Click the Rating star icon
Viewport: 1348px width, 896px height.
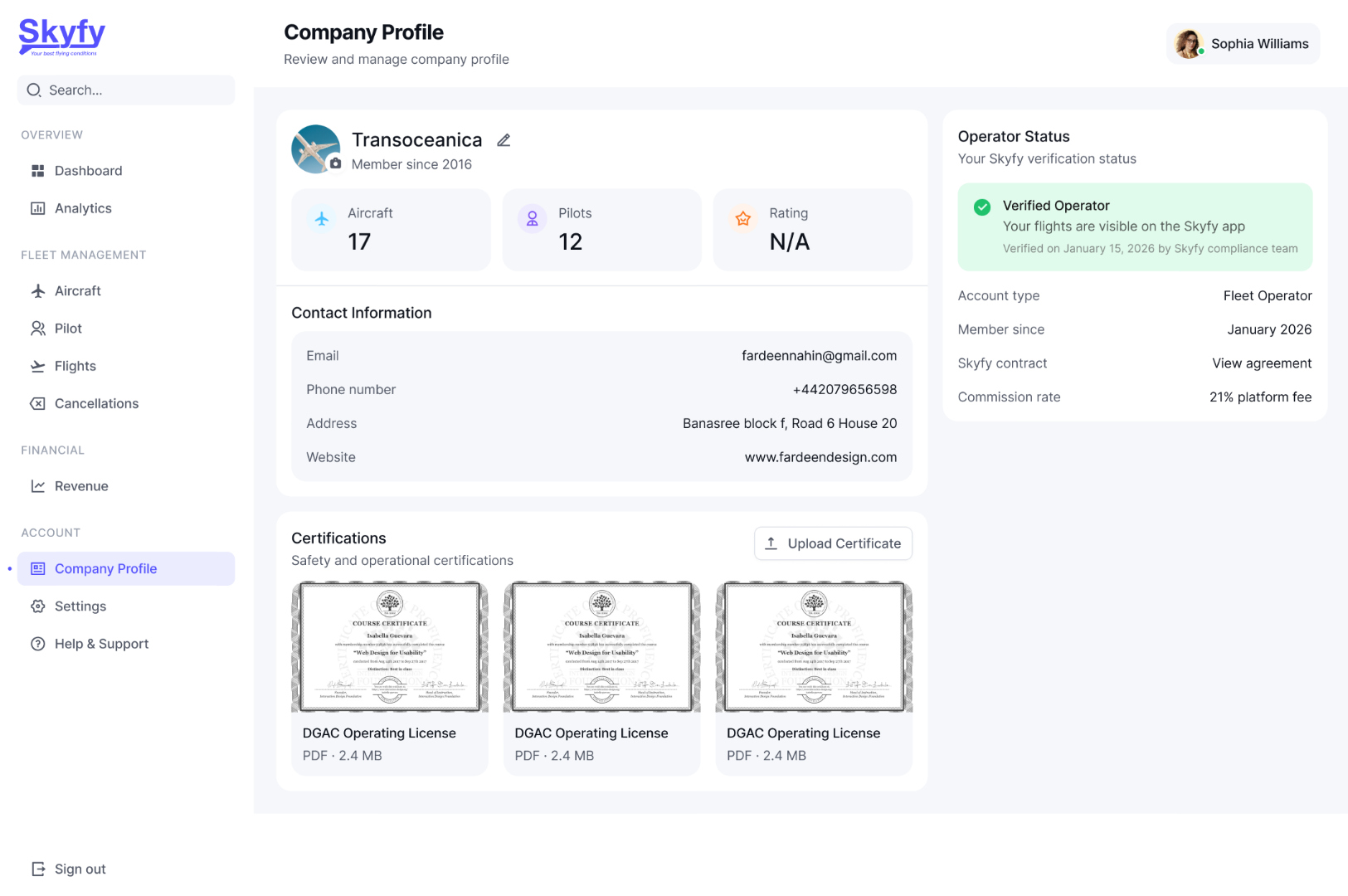coord(743,218)
